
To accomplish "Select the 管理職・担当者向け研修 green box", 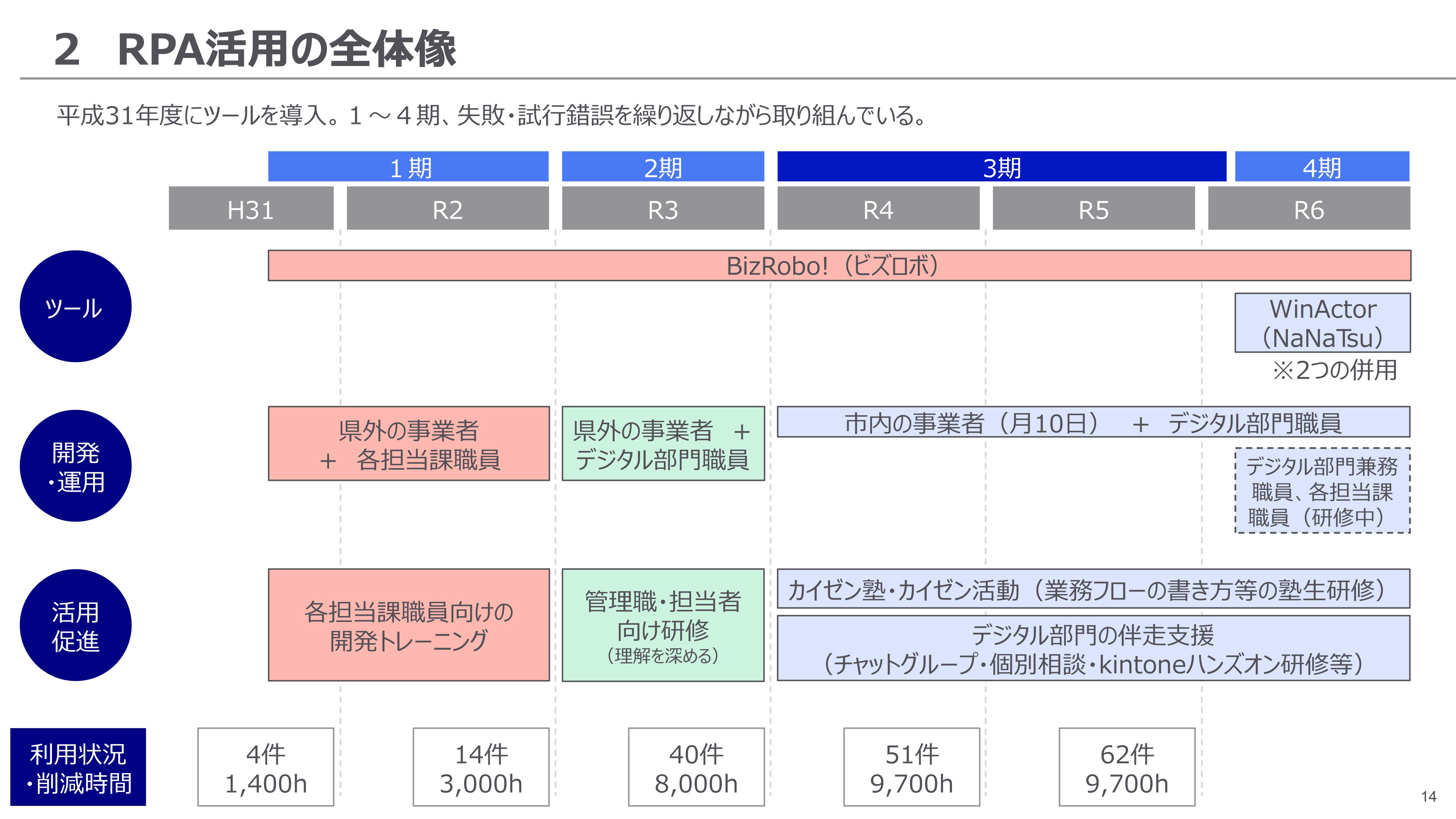I will [662, 625].
